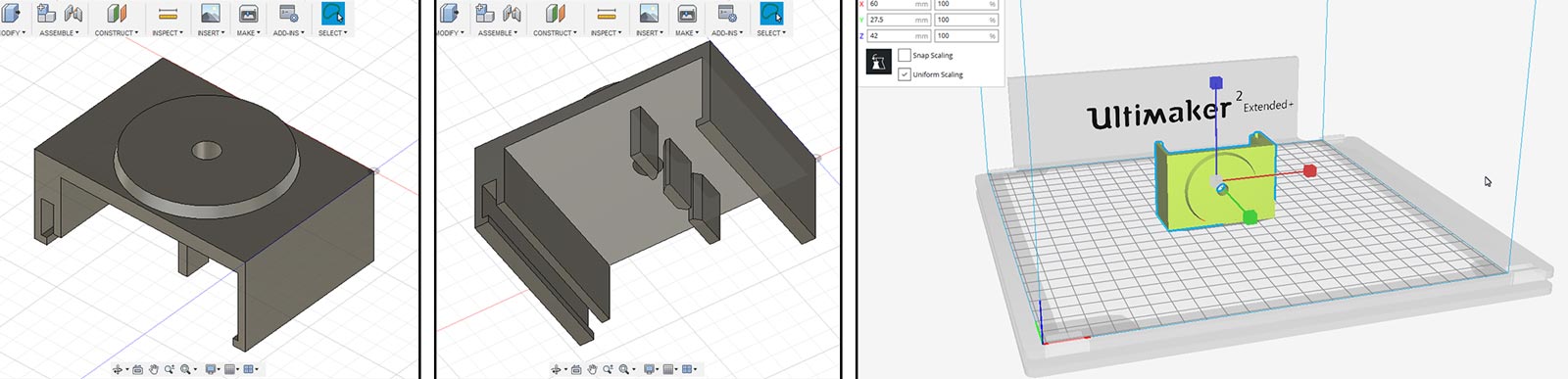Click Y size field showing 27.5 mm
This screenshot has width=1568, height=379.
899,20
